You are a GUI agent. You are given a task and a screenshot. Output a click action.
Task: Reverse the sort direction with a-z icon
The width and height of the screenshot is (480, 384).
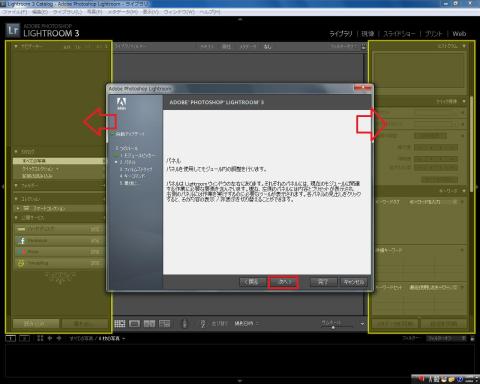tap(203, 324)
